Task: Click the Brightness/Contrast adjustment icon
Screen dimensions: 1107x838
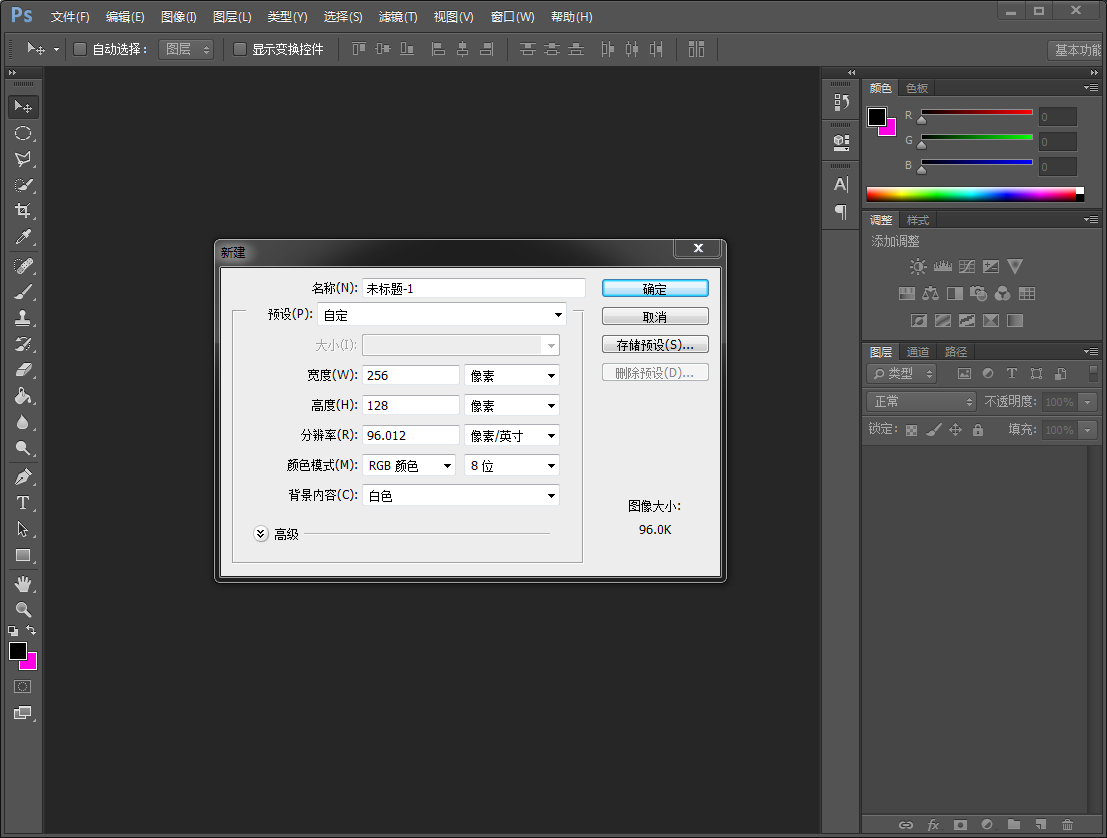Action: (918, 267)
